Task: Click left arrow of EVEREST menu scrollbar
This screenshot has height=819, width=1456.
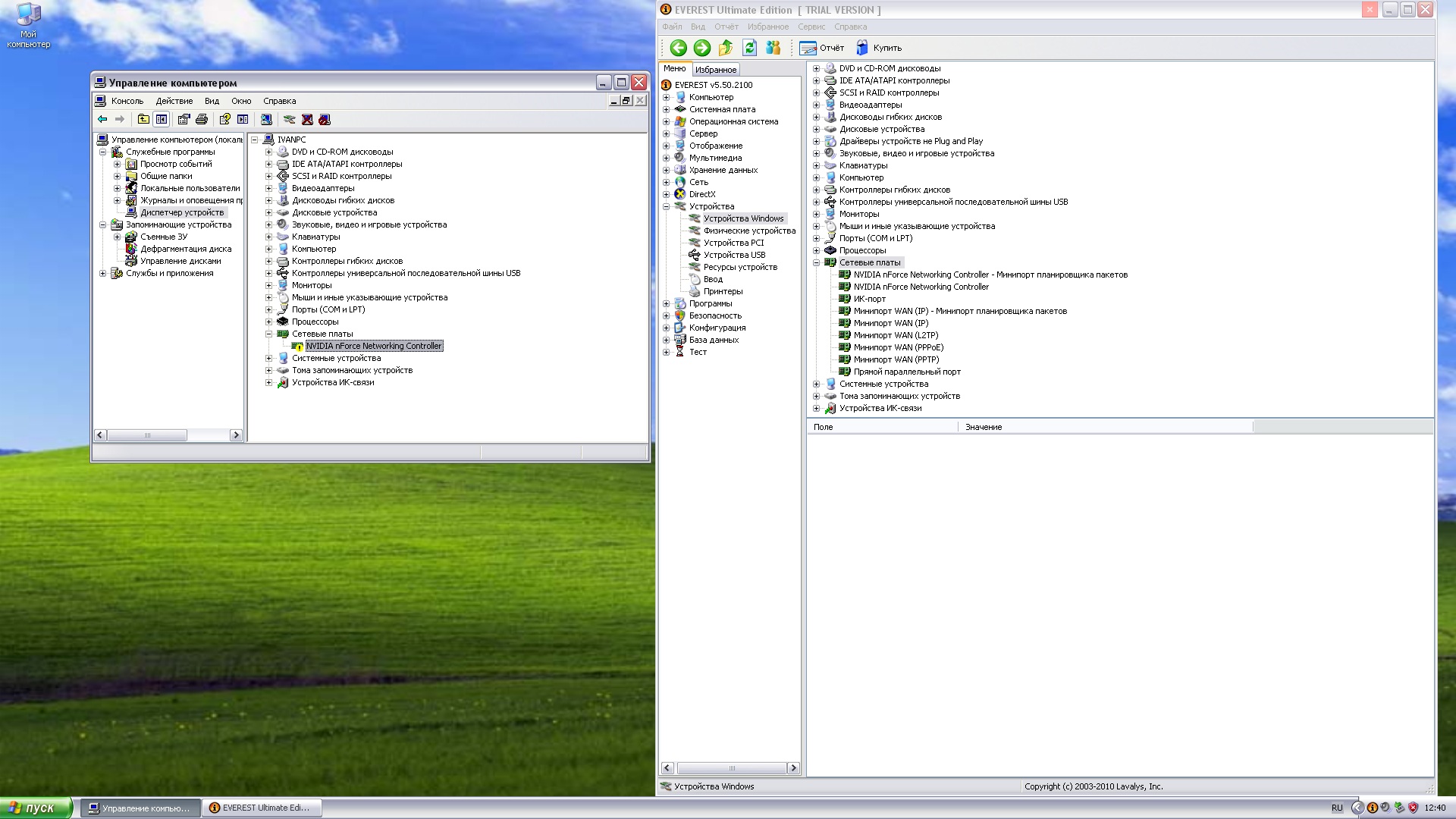Action: [x=667, y=768]
